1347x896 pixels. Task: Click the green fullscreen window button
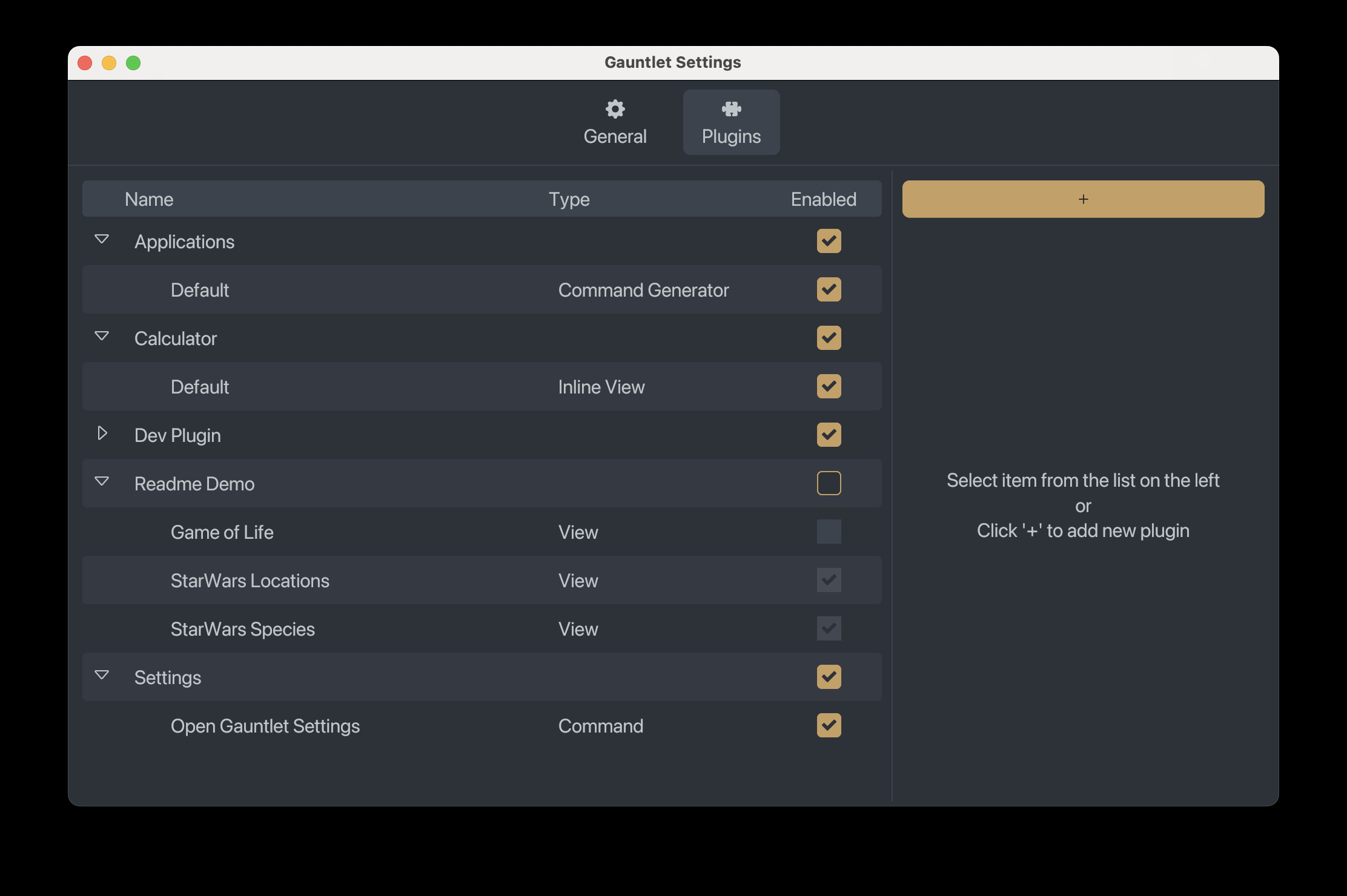click(133, 63)
